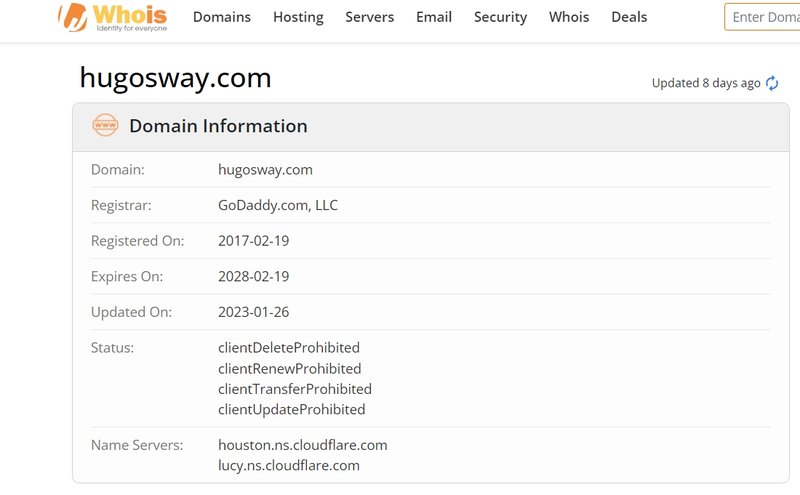Open the Hosting menu
Image resolution: width=800 pixels, height=495 pixels.
(298, 17)
